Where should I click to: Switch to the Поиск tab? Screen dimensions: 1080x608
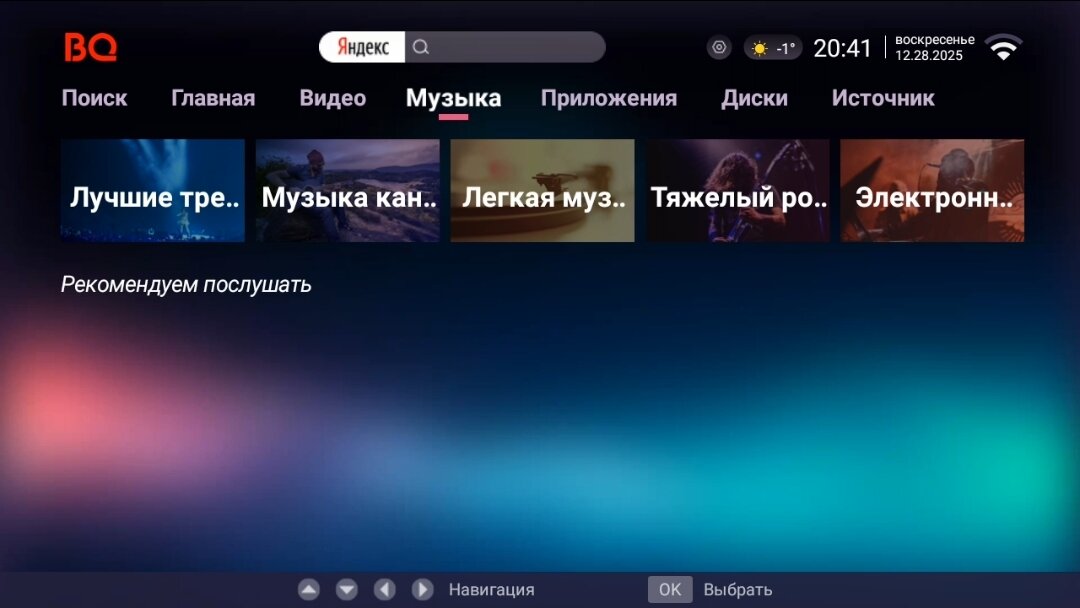(94, 98)
